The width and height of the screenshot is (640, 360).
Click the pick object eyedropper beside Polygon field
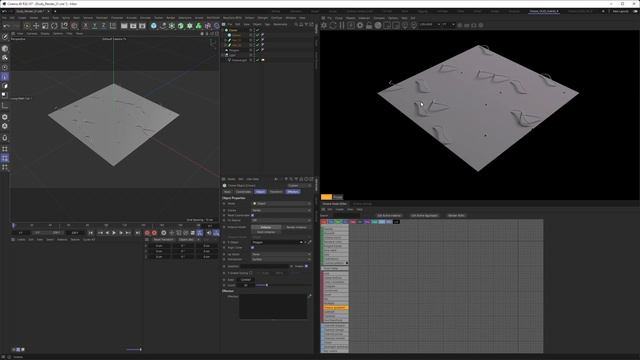tap(309, 242)
